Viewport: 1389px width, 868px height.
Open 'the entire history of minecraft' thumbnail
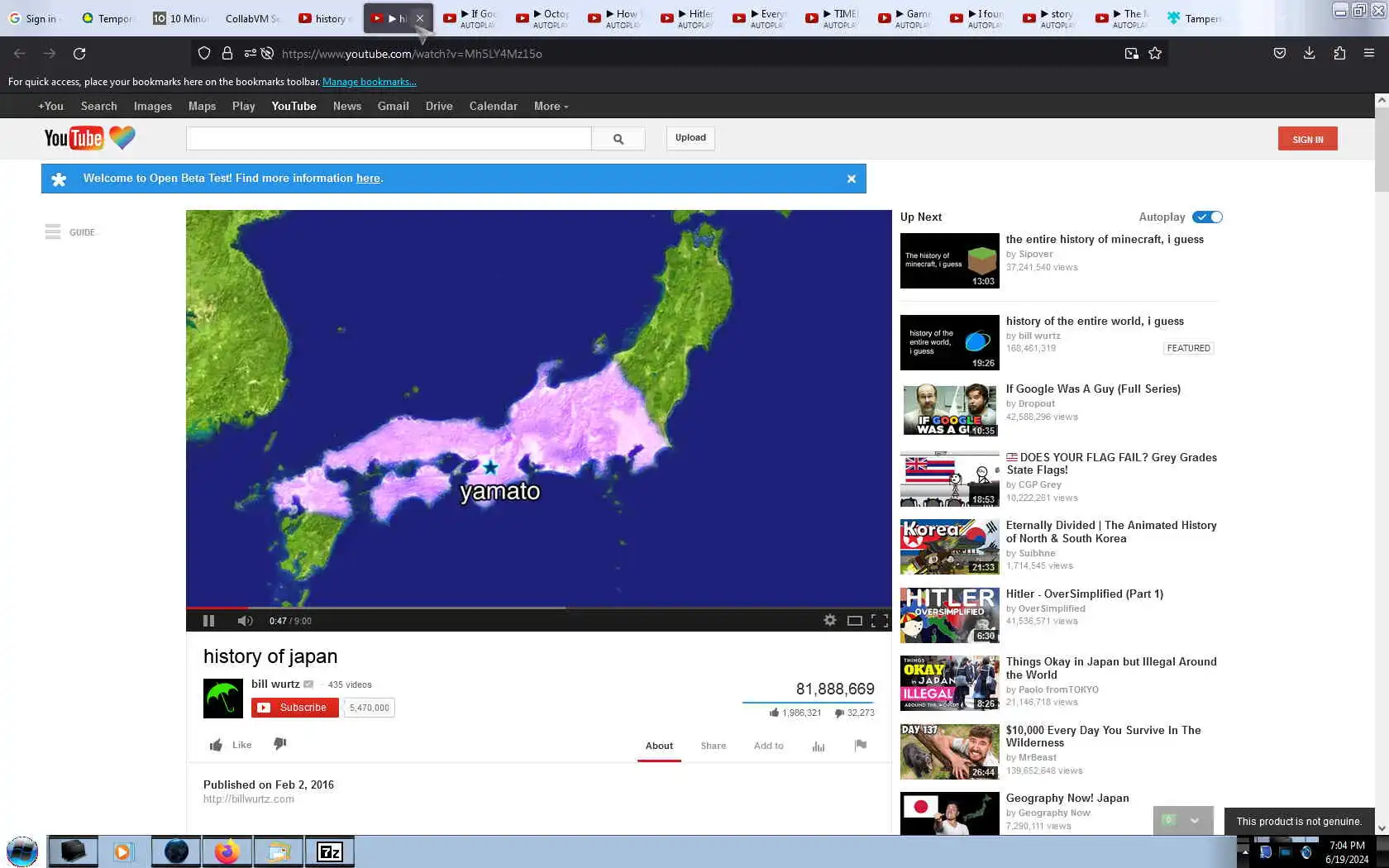(949, 260)
